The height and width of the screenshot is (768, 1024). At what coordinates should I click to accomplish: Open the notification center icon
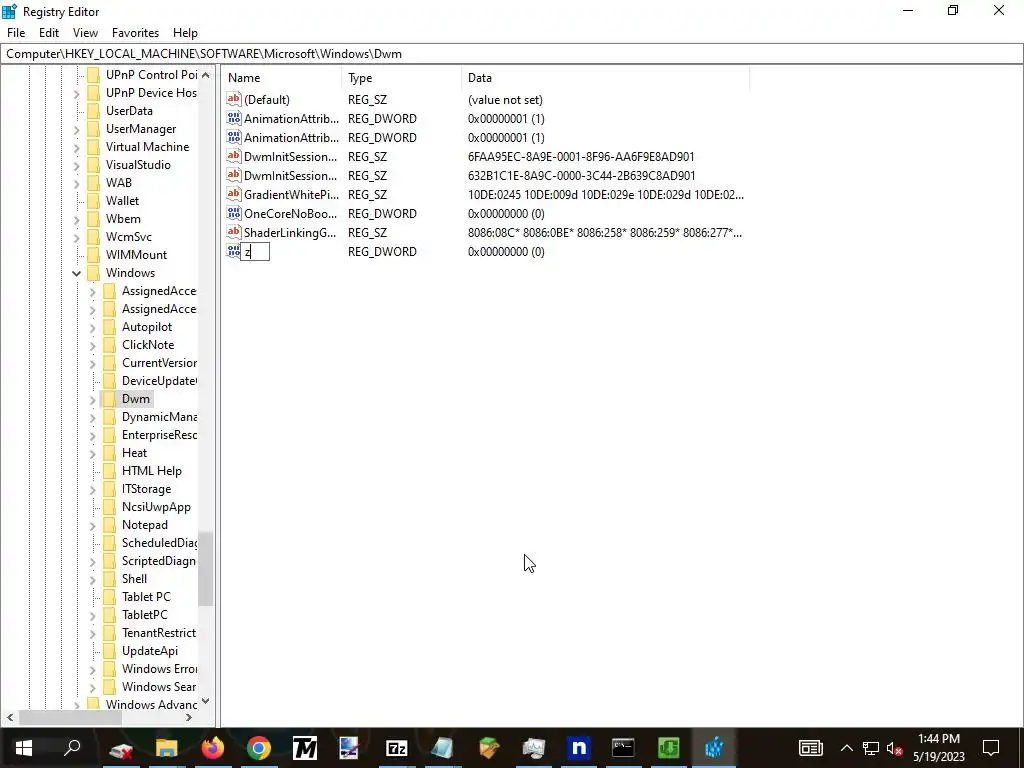click(991, 748)
